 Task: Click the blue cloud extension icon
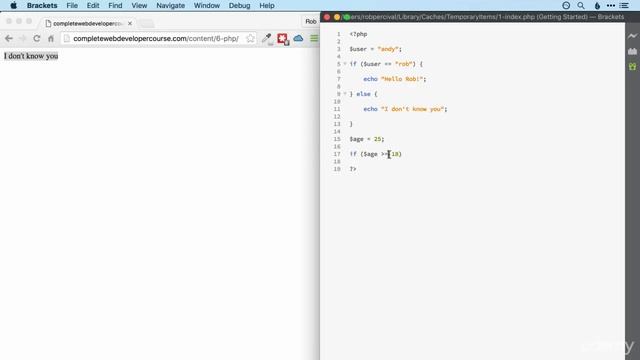(298, 38)
